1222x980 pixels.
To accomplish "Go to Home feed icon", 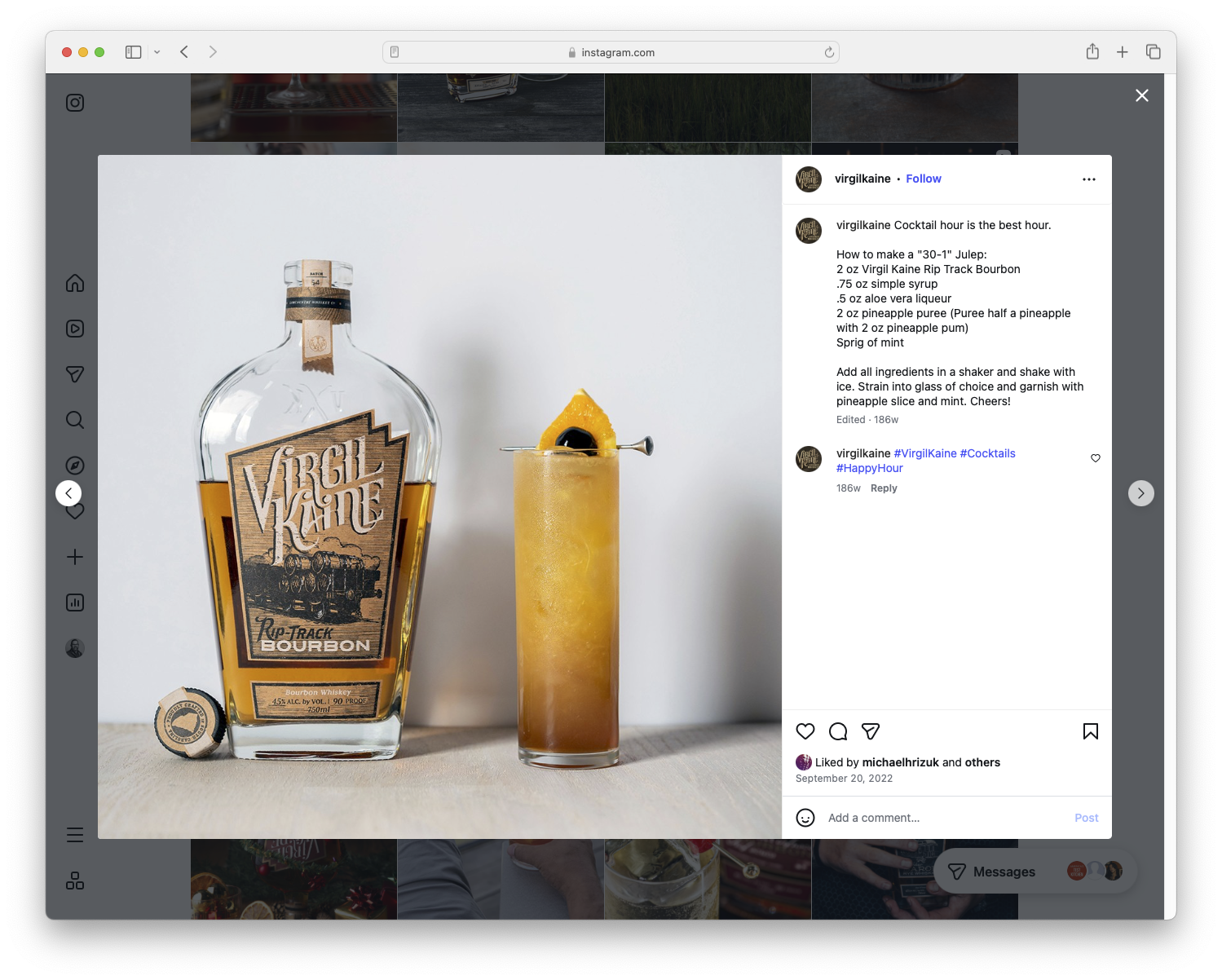I will 75,283.
